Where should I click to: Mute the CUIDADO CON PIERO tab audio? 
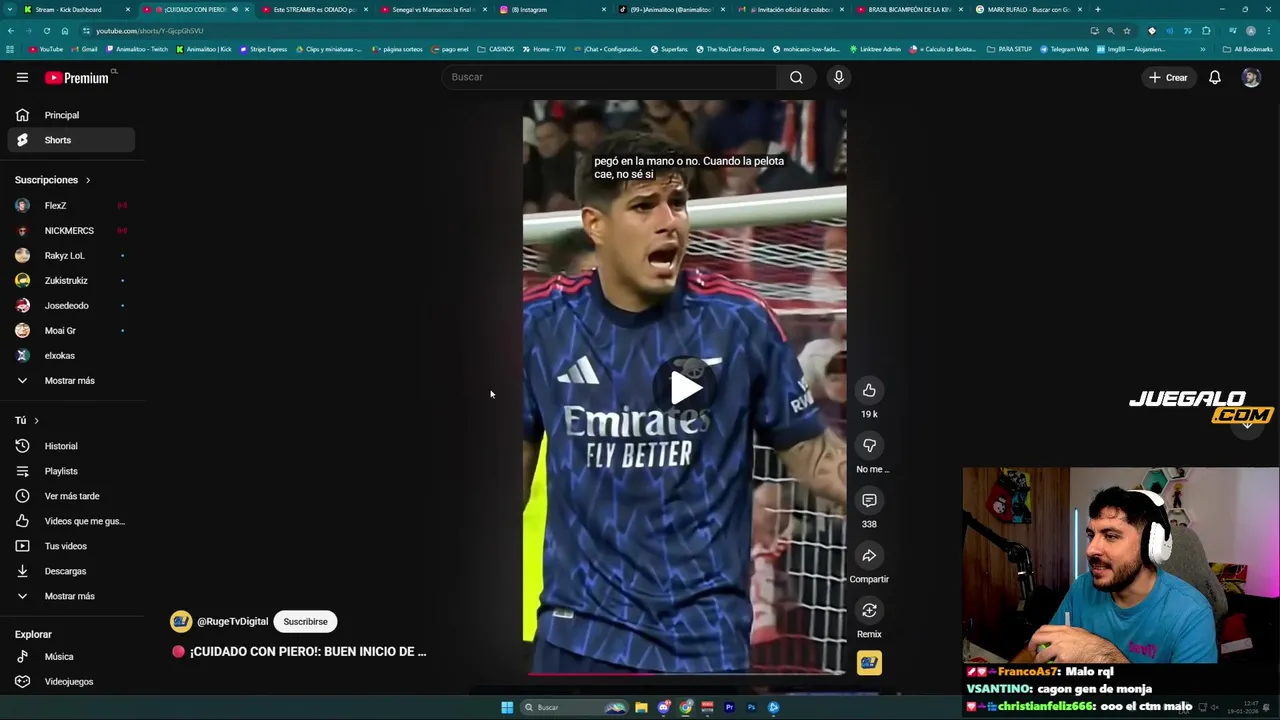tap(235, 9)
